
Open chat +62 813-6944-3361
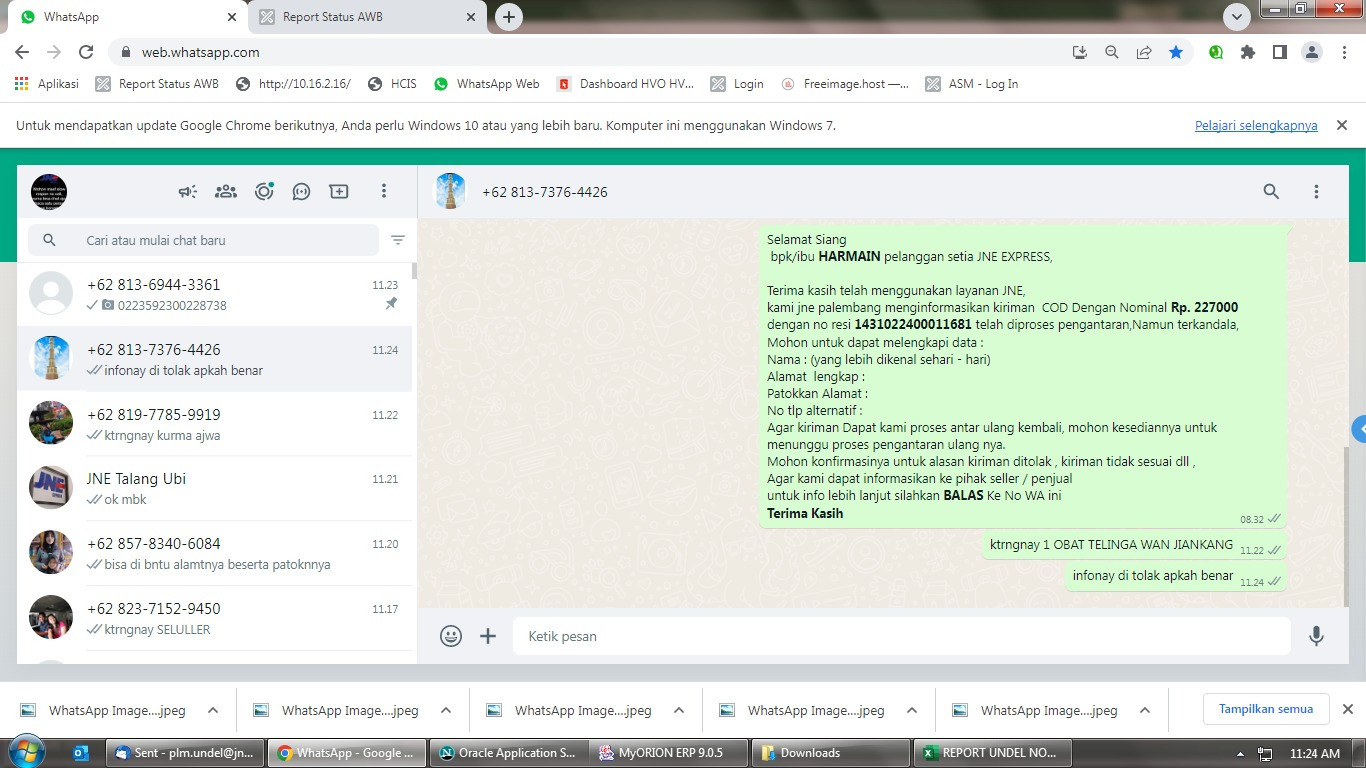[214, 294]
